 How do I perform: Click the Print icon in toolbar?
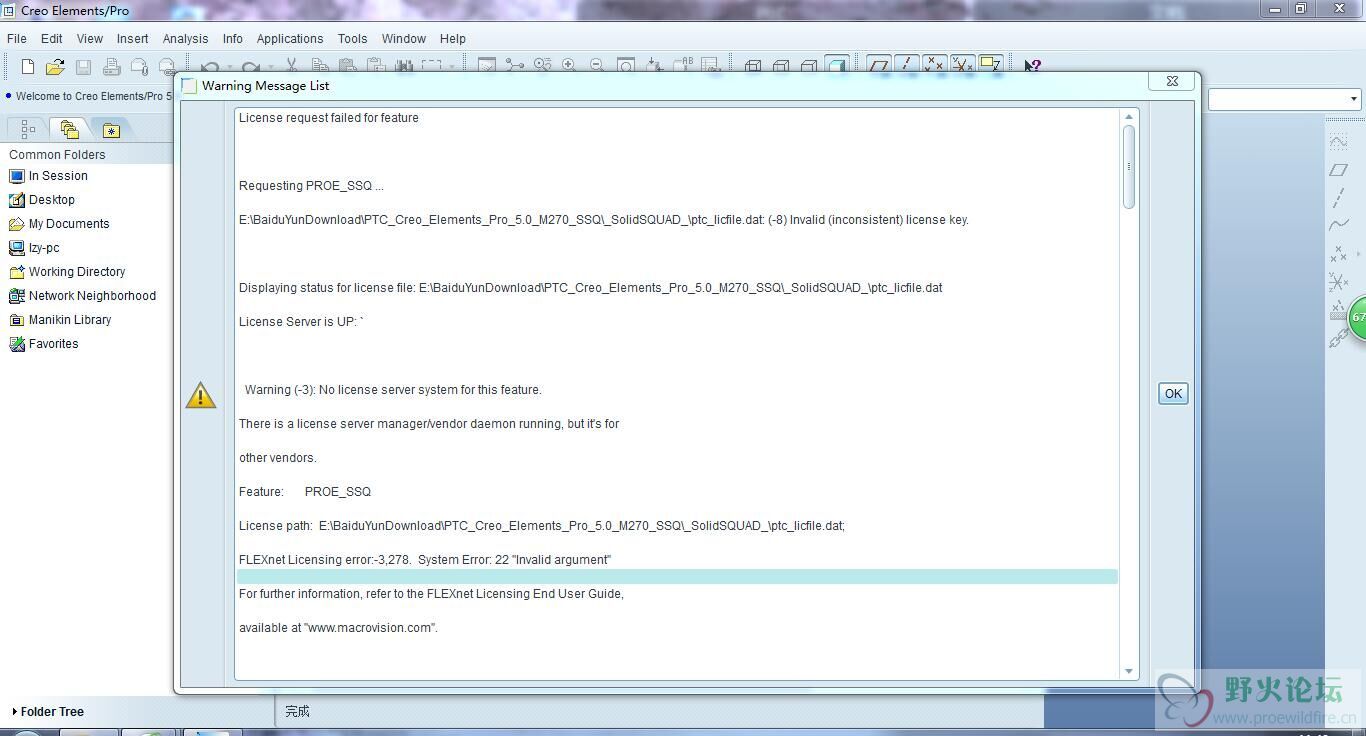112,66
